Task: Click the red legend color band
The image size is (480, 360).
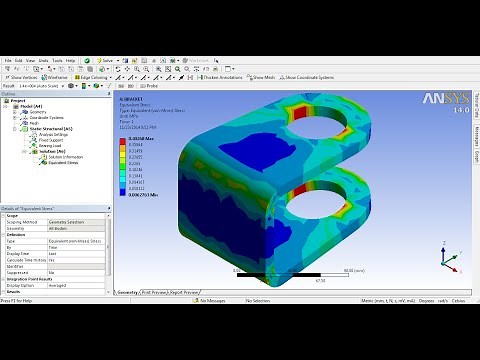Action: tap(123, 141)
